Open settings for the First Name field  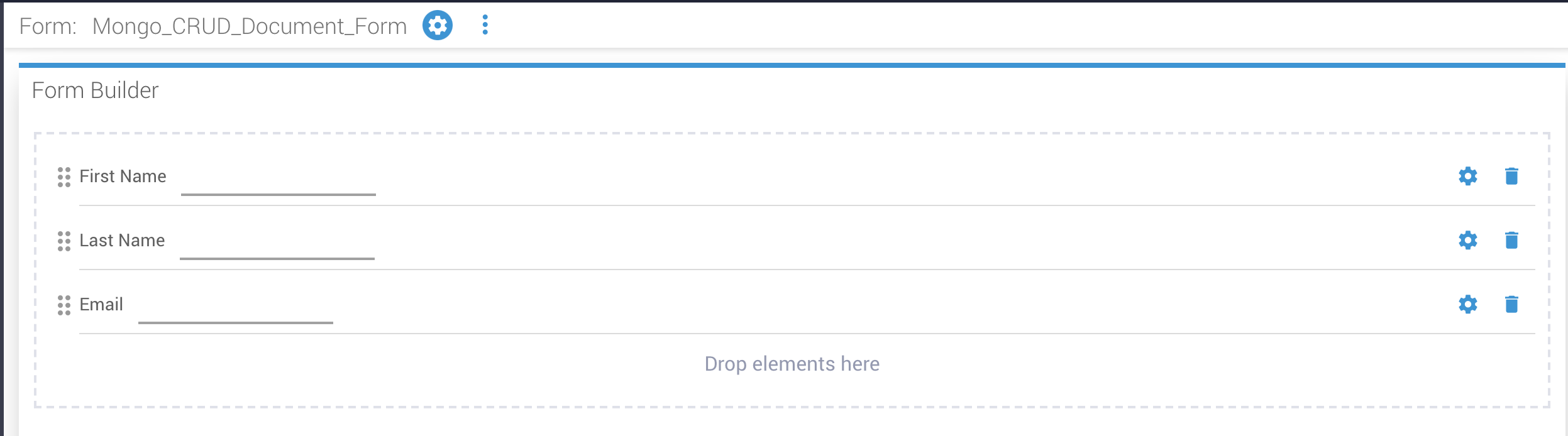(x=1468, y=177)
